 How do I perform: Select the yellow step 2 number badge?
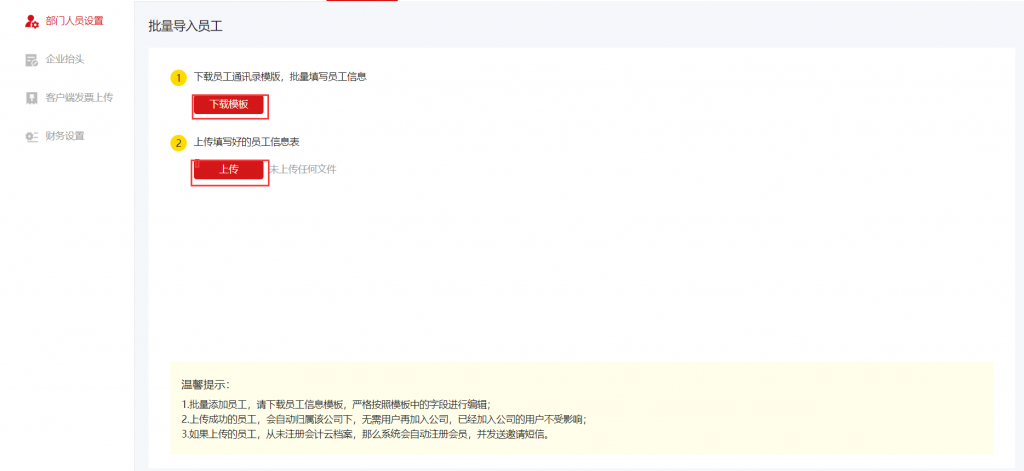[179, 143]
